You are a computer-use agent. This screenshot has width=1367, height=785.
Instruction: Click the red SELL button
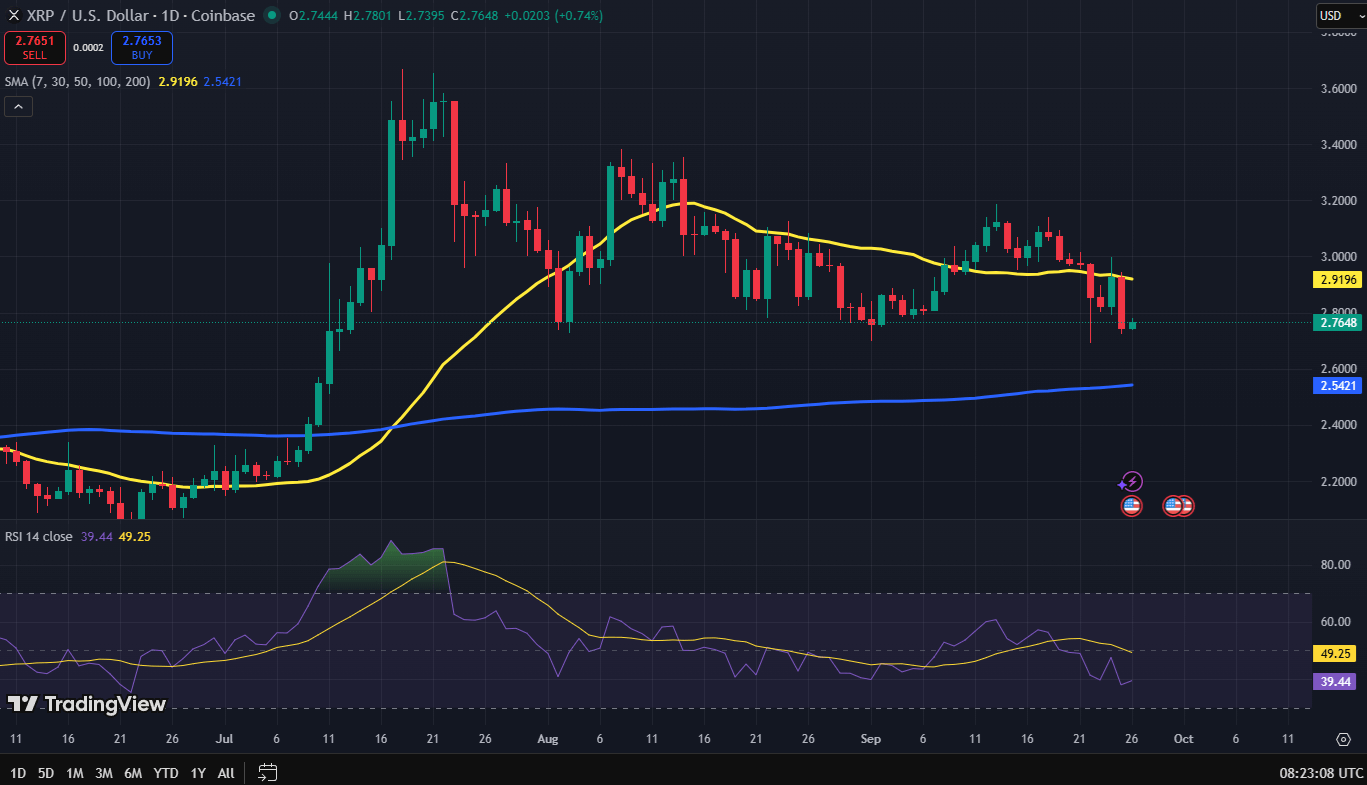point(34,47)
